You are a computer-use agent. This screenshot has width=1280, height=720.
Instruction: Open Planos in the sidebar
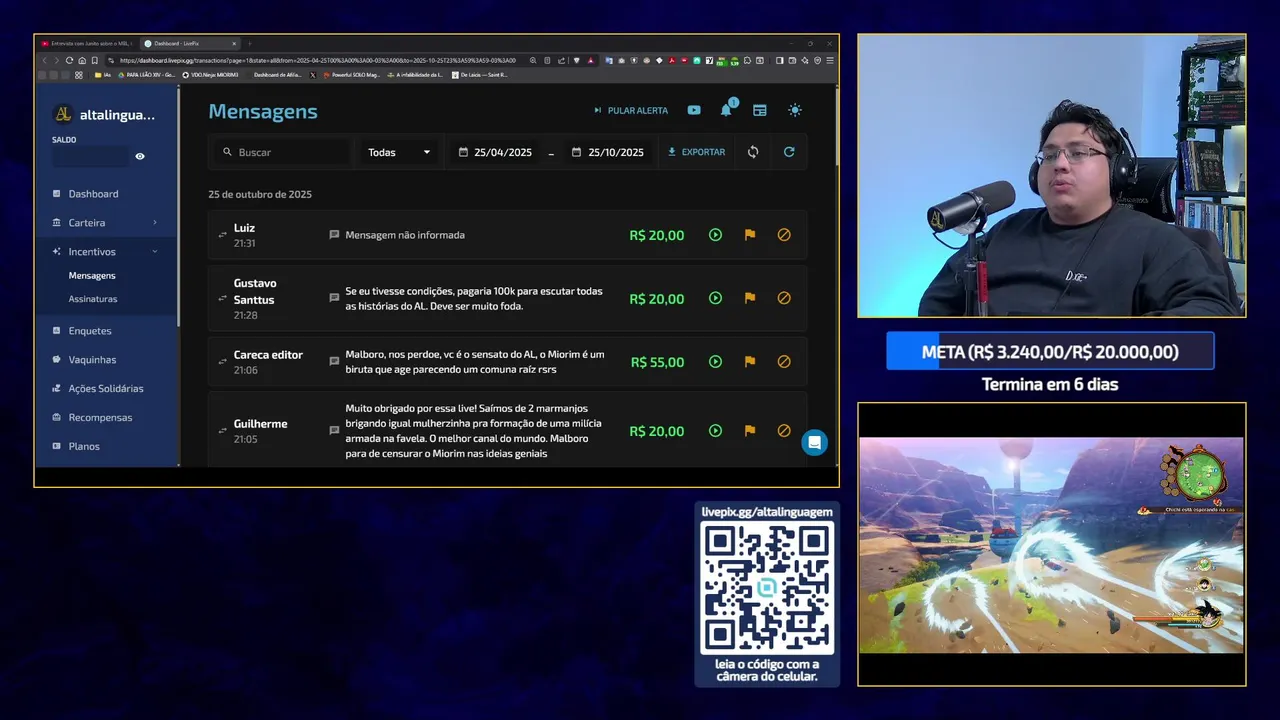106,447
